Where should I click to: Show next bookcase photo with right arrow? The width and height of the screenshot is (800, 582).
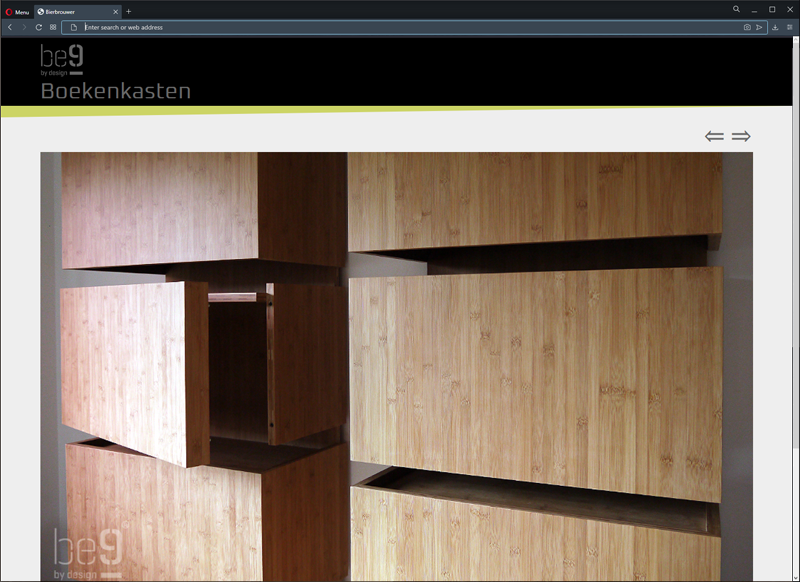point(741,136)
